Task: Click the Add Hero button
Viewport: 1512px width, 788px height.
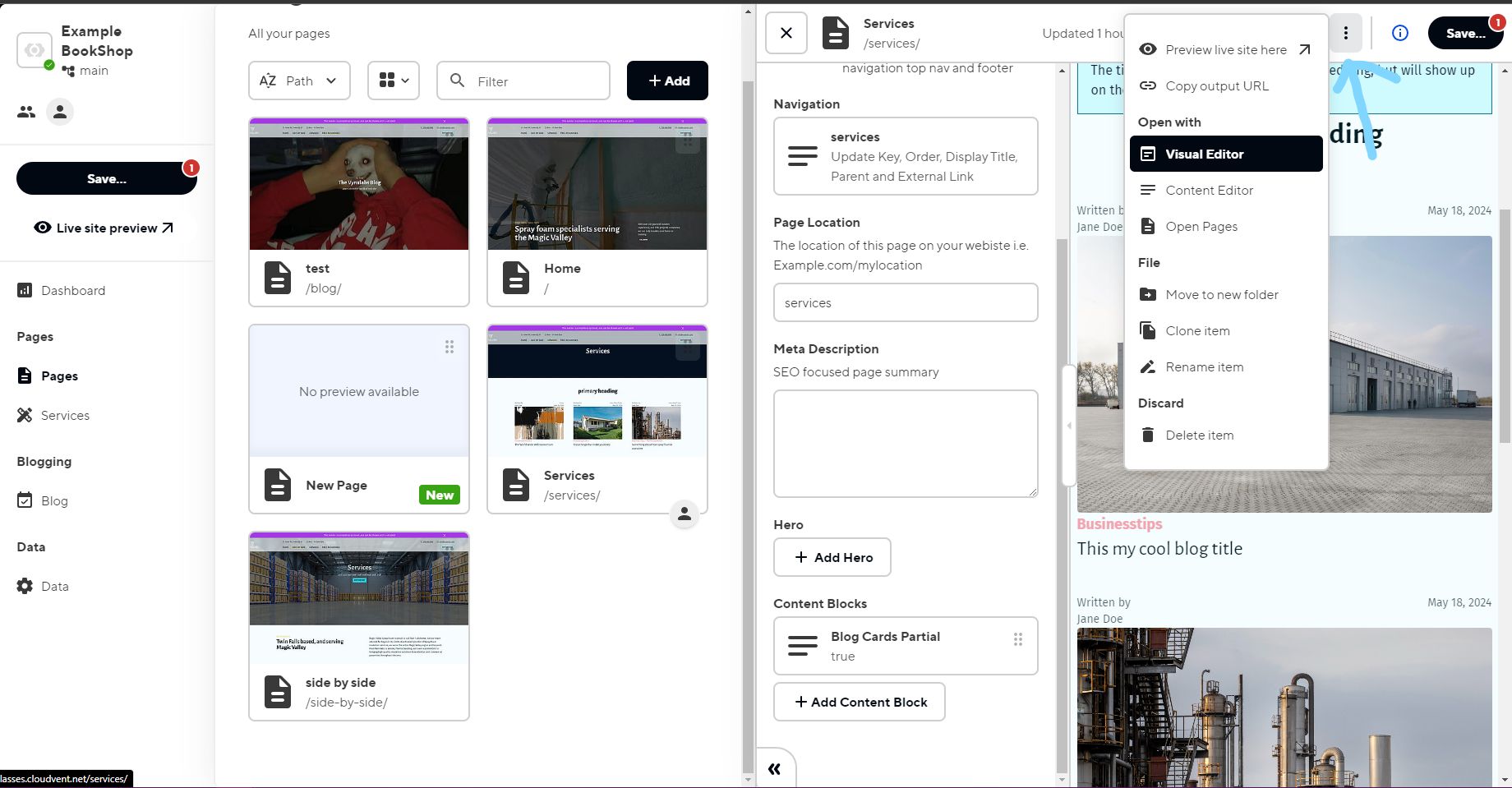Action: pos(832,557)
